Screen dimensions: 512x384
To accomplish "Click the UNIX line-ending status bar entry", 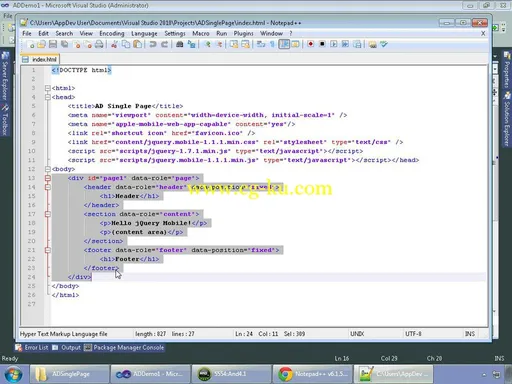I will coord(357,334).
